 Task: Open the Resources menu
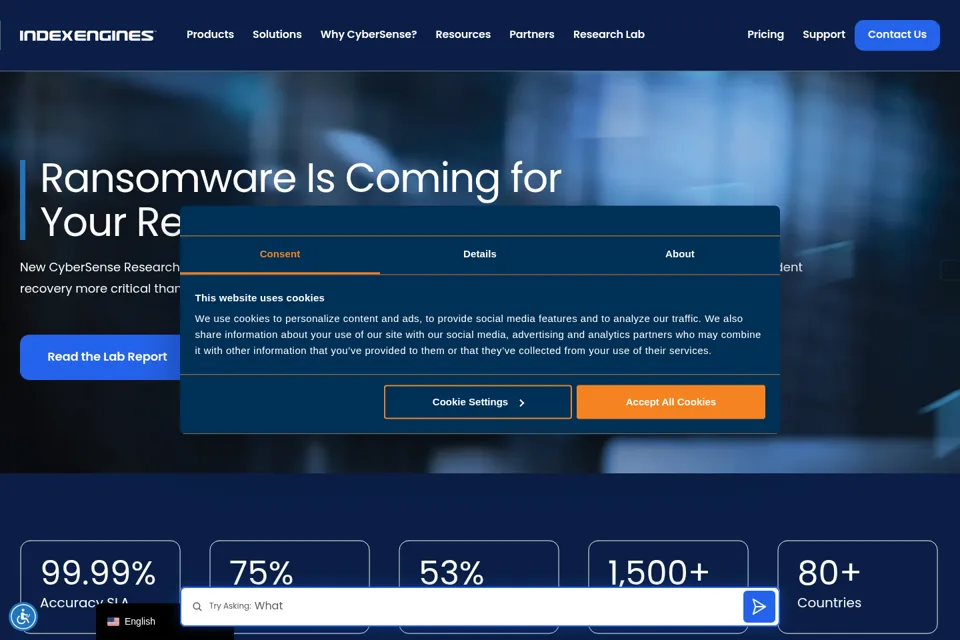coord(463,34)
